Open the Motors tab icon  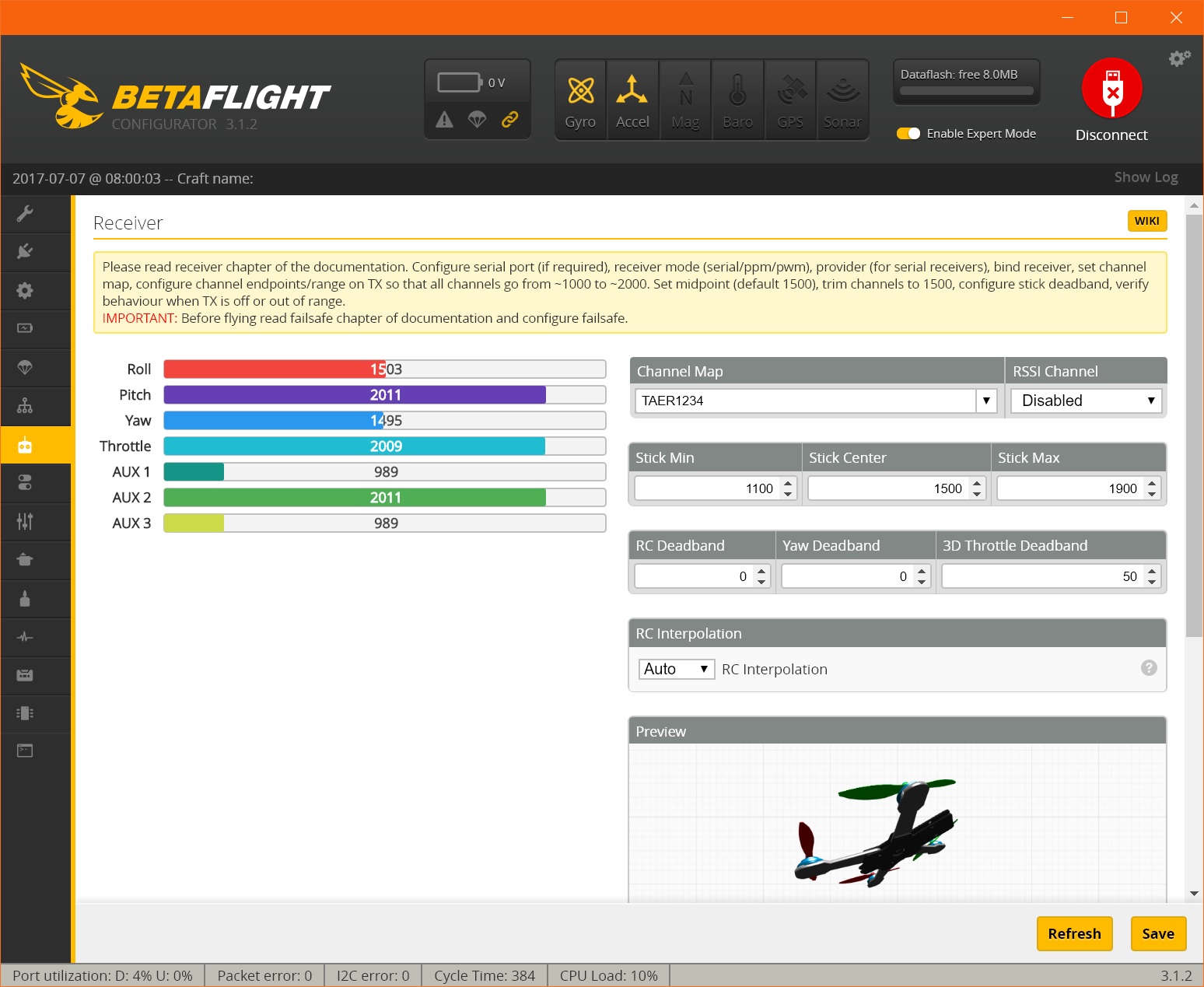click(x=25, y=598)
